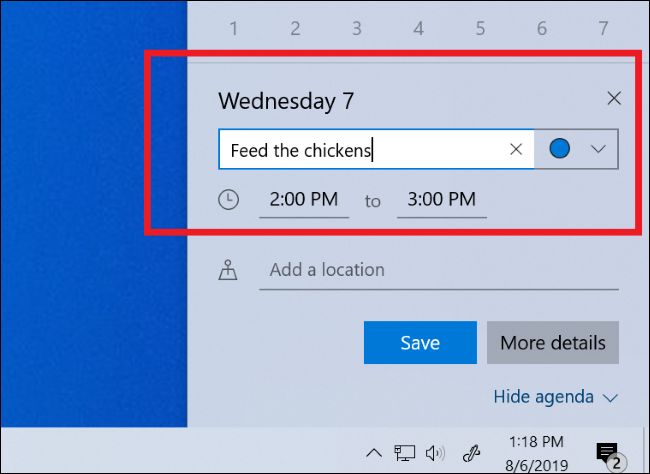Collapse the agenda with Hide agenda
Screen dimensions: 650x474
555,397
